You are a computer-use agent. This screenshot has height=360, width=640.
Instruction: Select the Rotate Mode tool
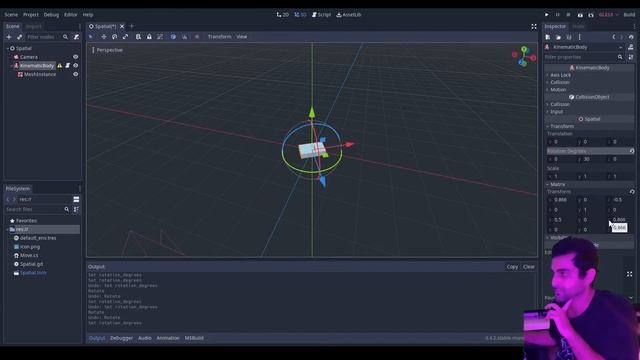[115, 37]
